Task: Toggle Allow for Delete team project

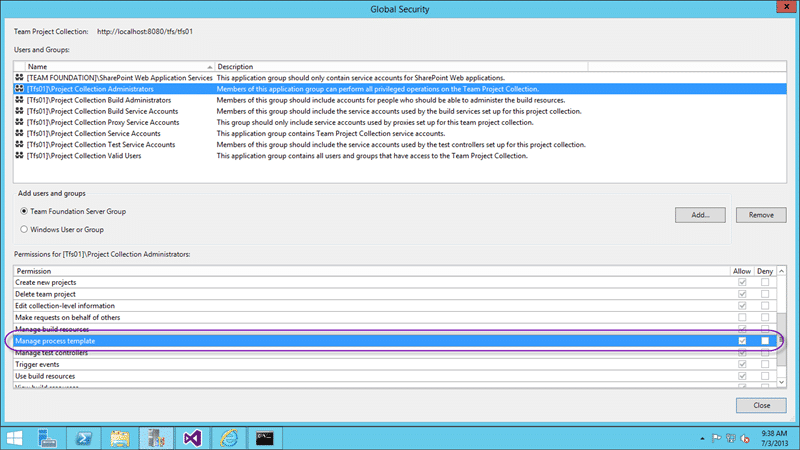Action: 742,294
